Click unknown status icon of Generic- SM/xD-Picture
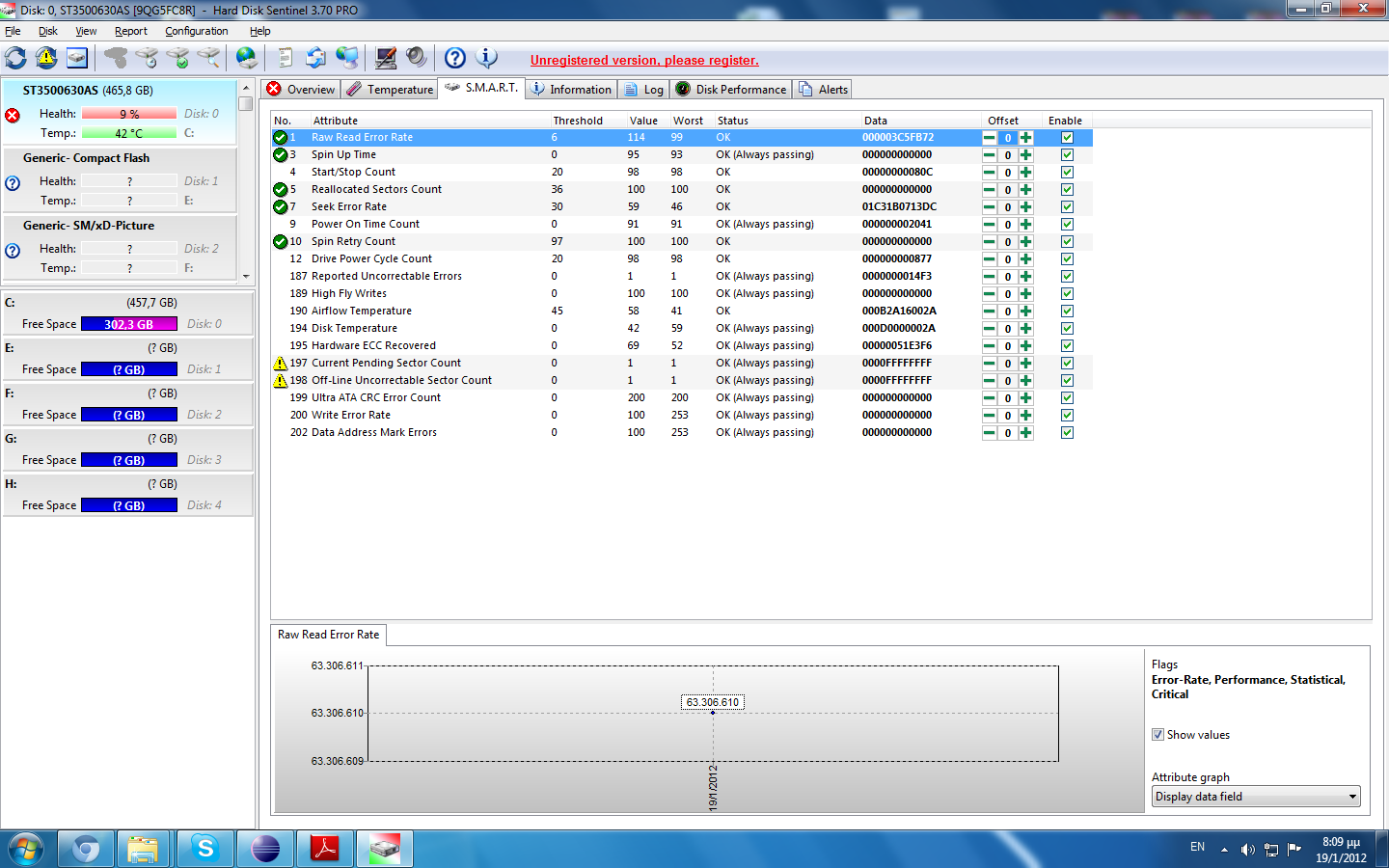The image size is (1389, 868). coord(13,250)
